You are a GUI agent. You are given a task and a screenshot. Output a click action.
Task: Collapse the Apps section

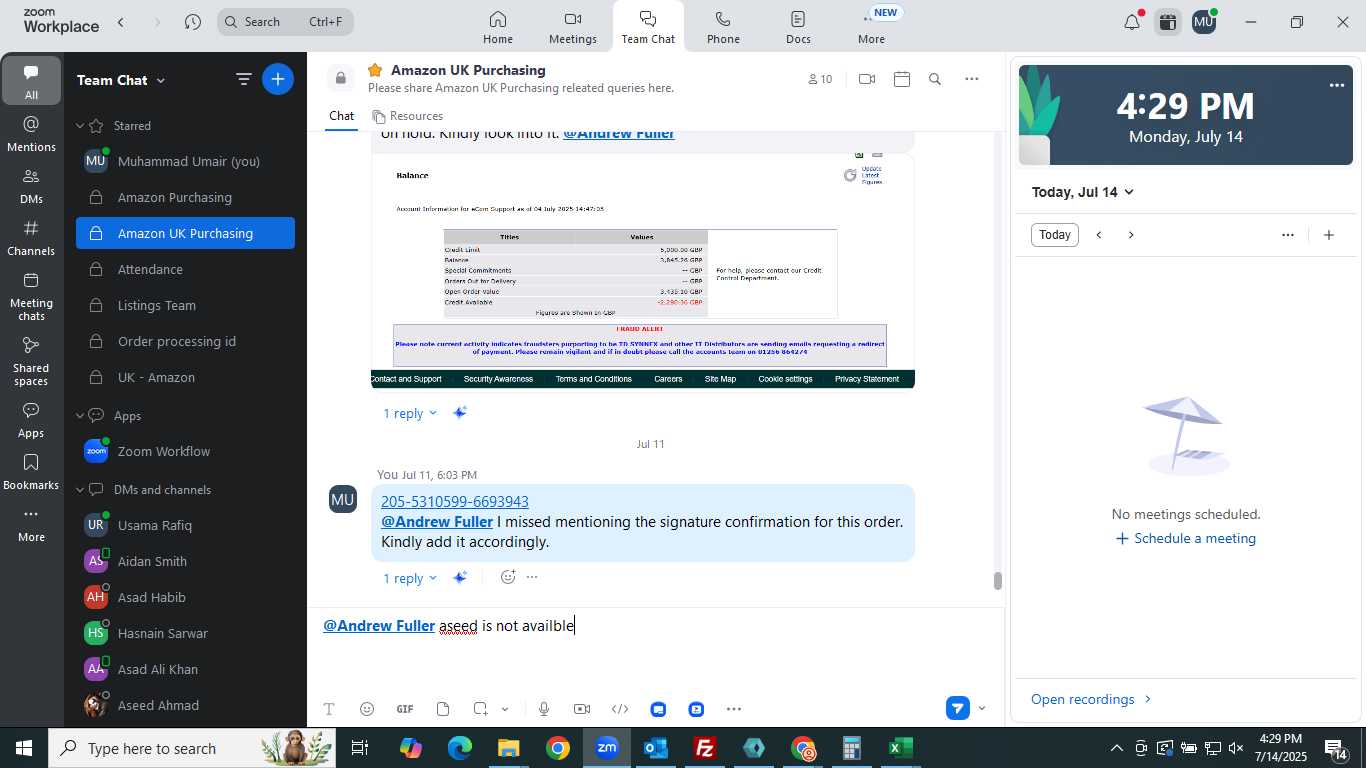pos(80,416)
